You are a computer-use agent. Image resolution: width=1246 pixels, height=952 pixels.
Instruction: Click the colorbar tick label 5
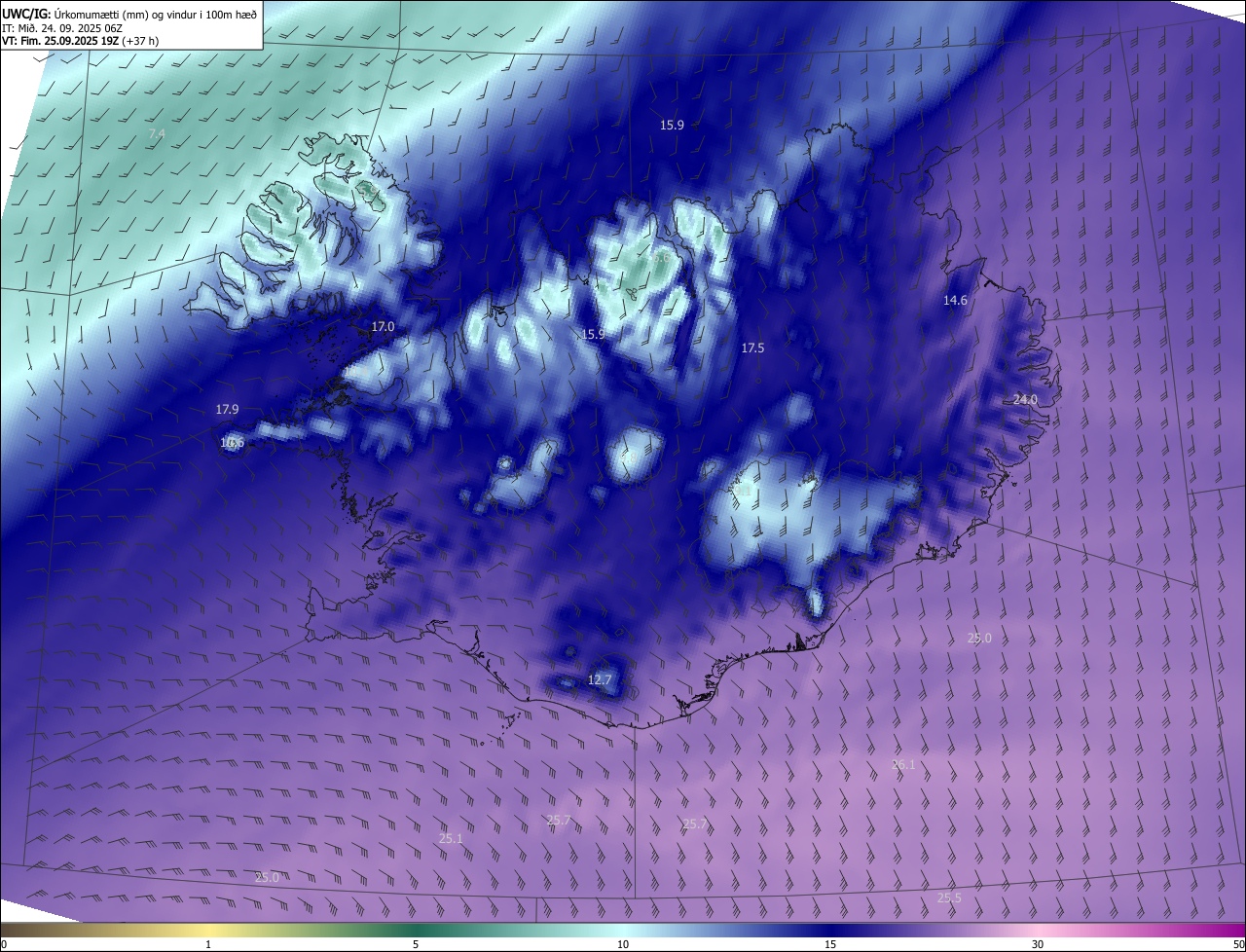pos(416,945)
